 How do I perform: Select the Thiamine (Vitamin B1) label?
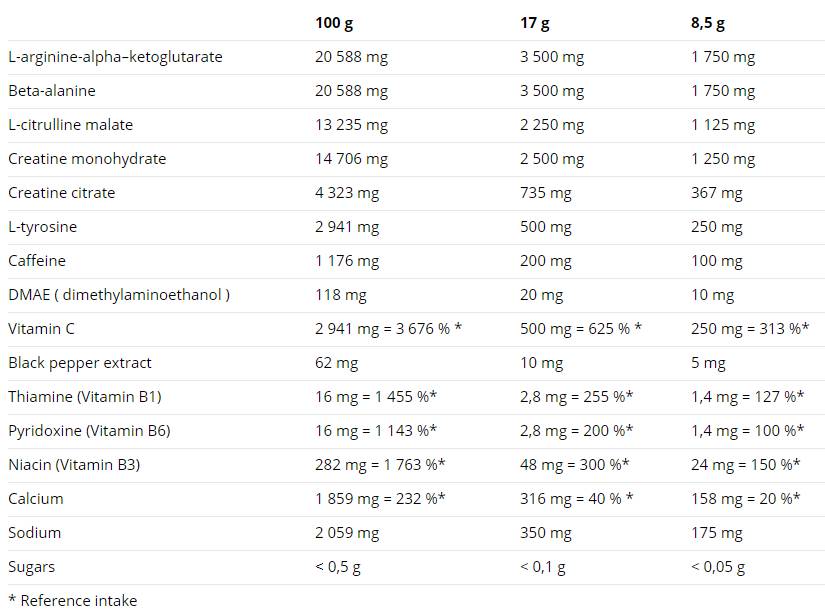(84, 397)
